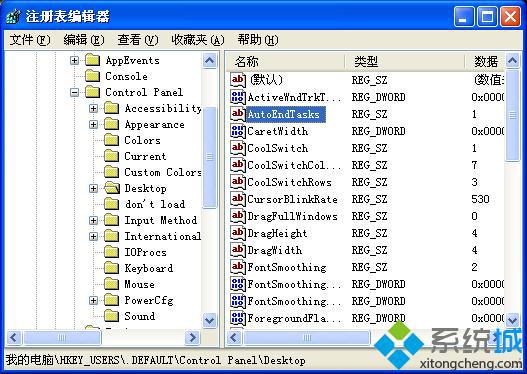Expand the PowerCfg tree node
The width and height of the screenshot is (527, 374).
93,300
